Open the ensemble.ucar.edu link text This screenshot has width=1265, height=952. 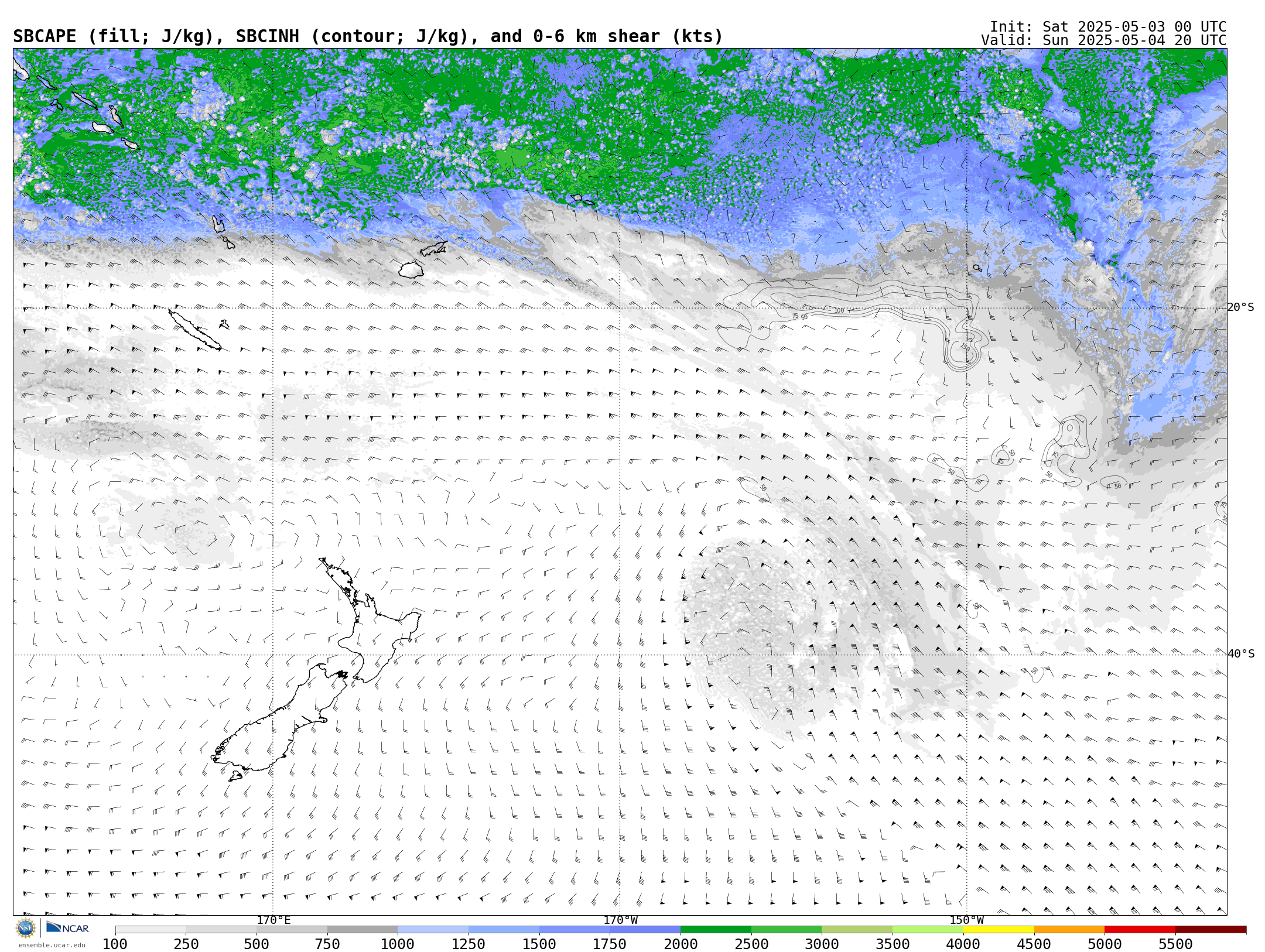(x=52, y=945)
